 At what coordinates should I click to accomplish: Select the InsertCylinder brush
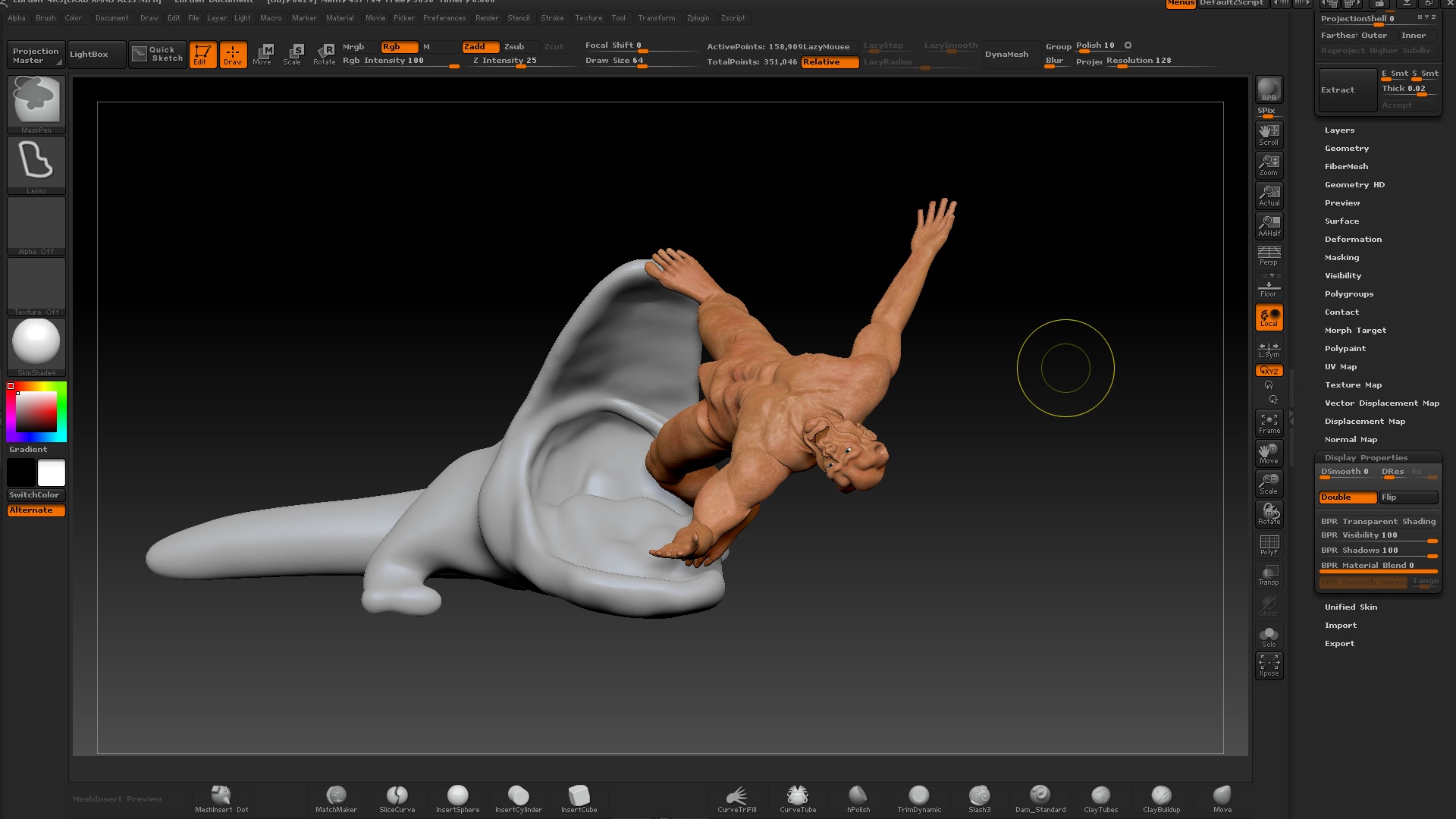pos(518,799)
